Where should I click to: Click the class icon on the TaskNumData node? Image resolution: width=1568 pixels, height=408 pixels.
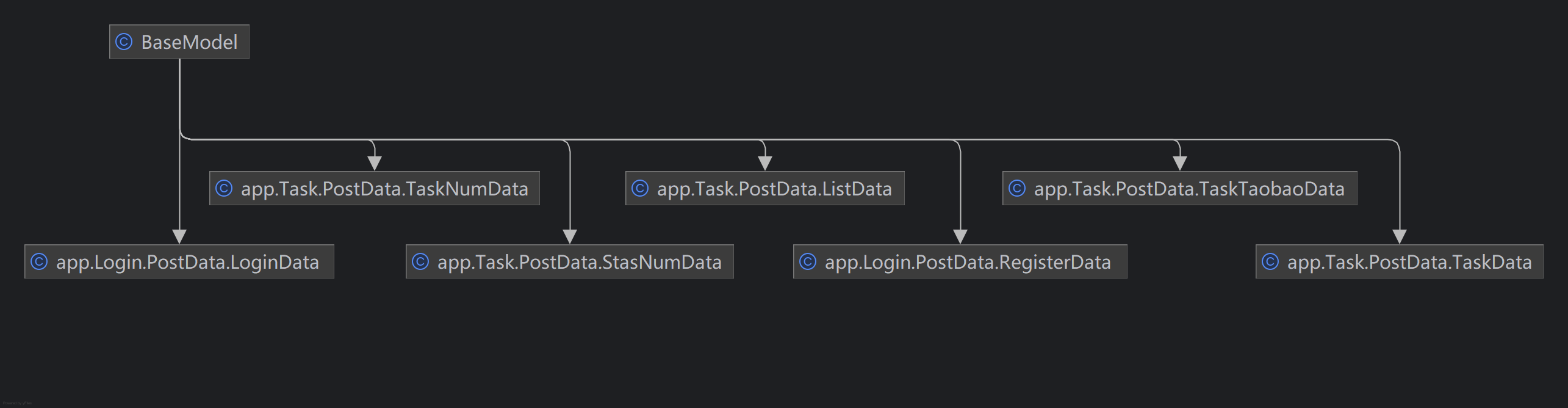pos(224,188)
